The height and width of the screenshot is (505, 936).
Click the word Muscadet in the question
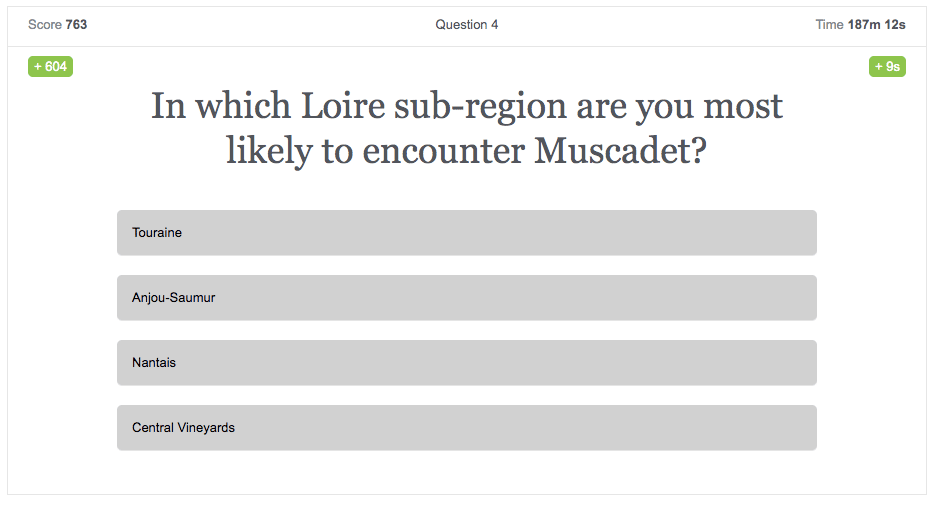pos(620,150)
